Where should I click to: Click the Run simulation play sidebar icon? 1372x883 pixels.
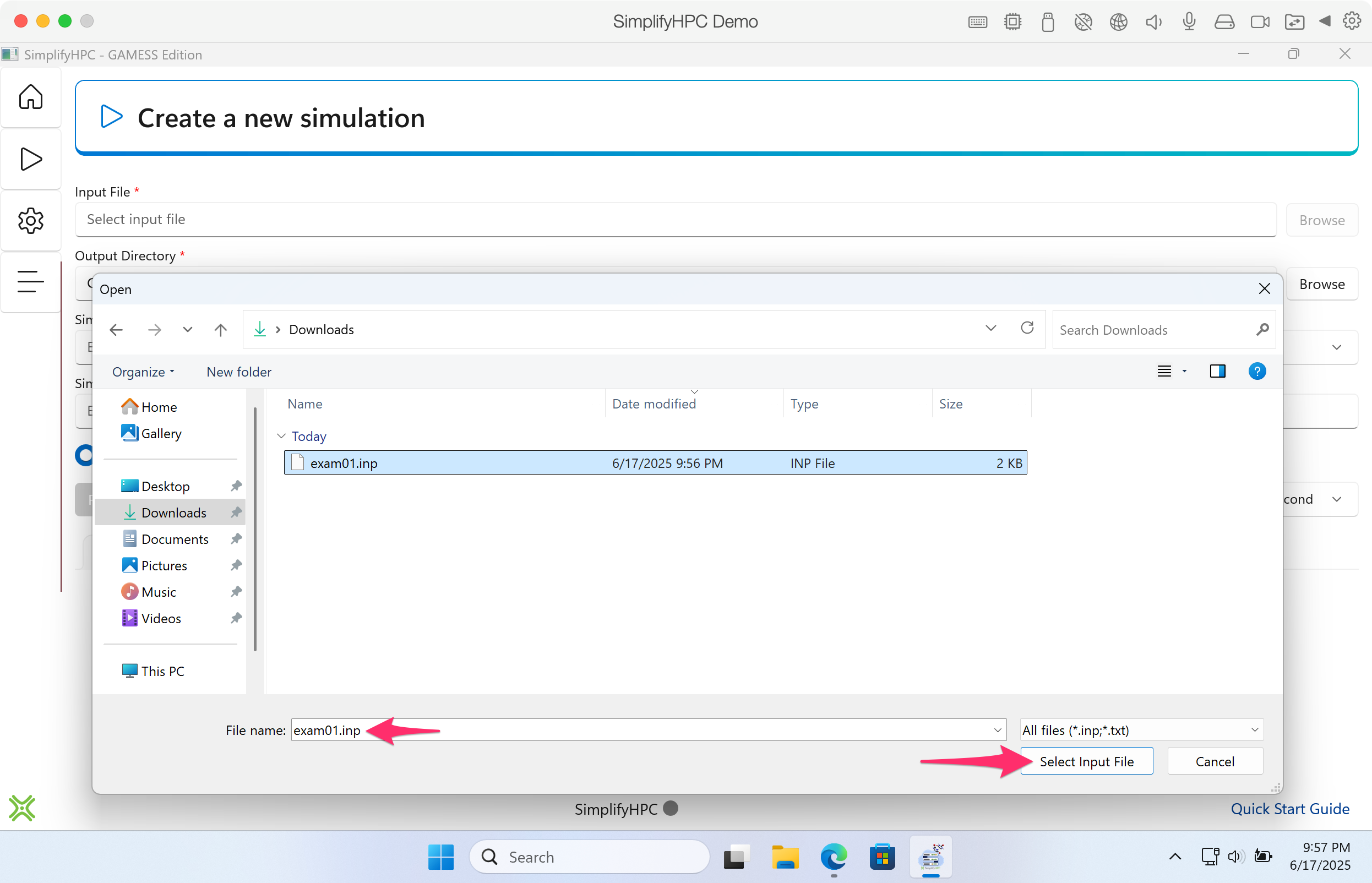click(x=30, y=159)
